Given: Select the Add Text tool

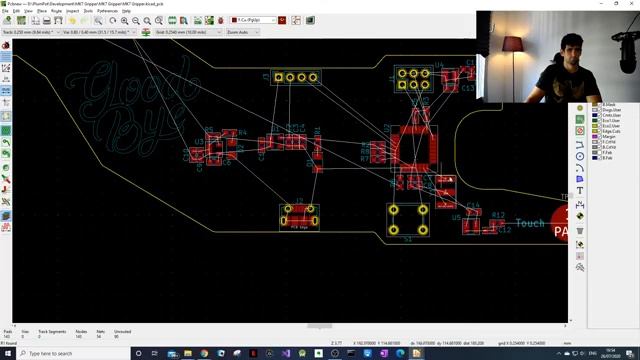Looking at the screenshot, I should point(580,191).
